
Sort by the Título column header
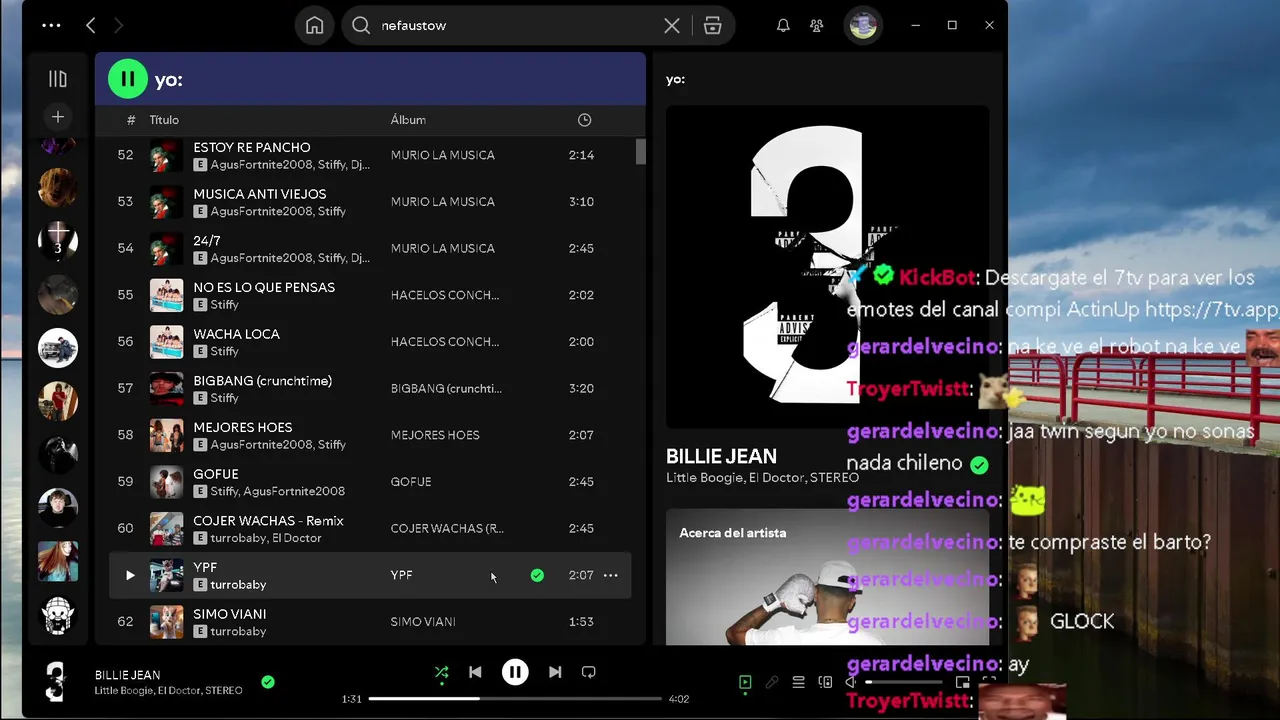pos(164,120)
